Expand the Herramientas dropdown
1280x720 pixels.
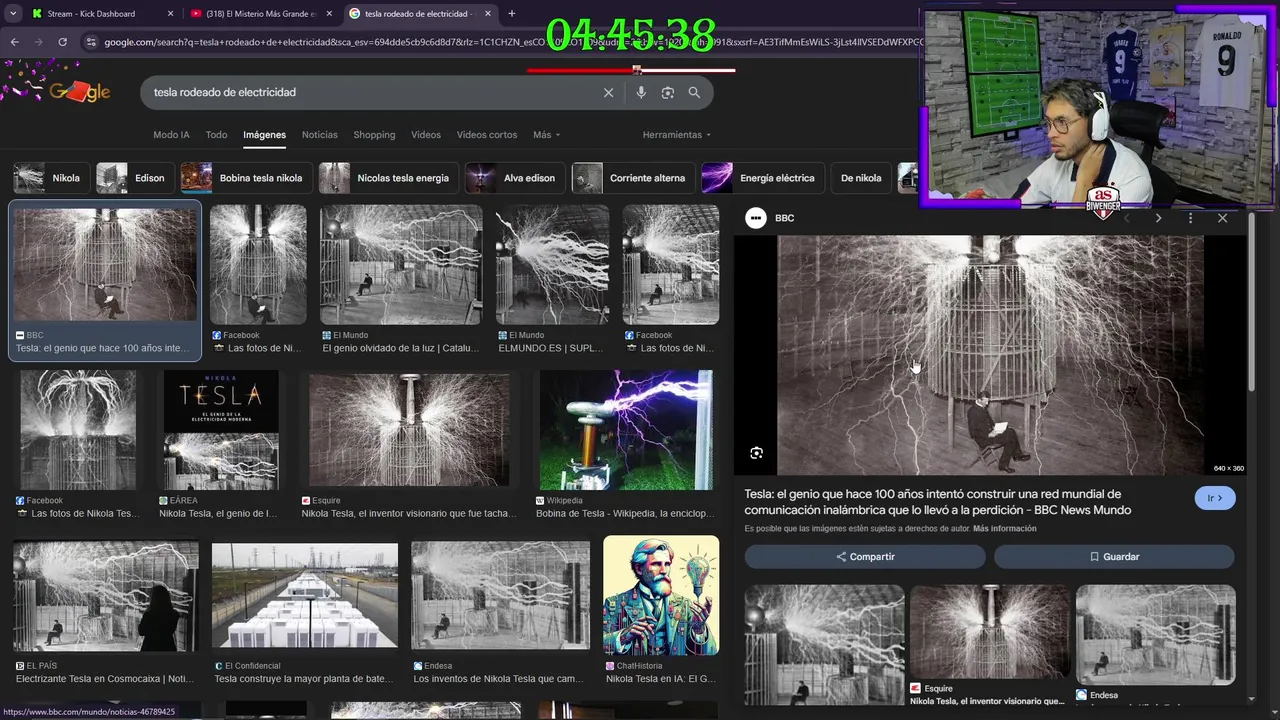(x=677, y=135)
